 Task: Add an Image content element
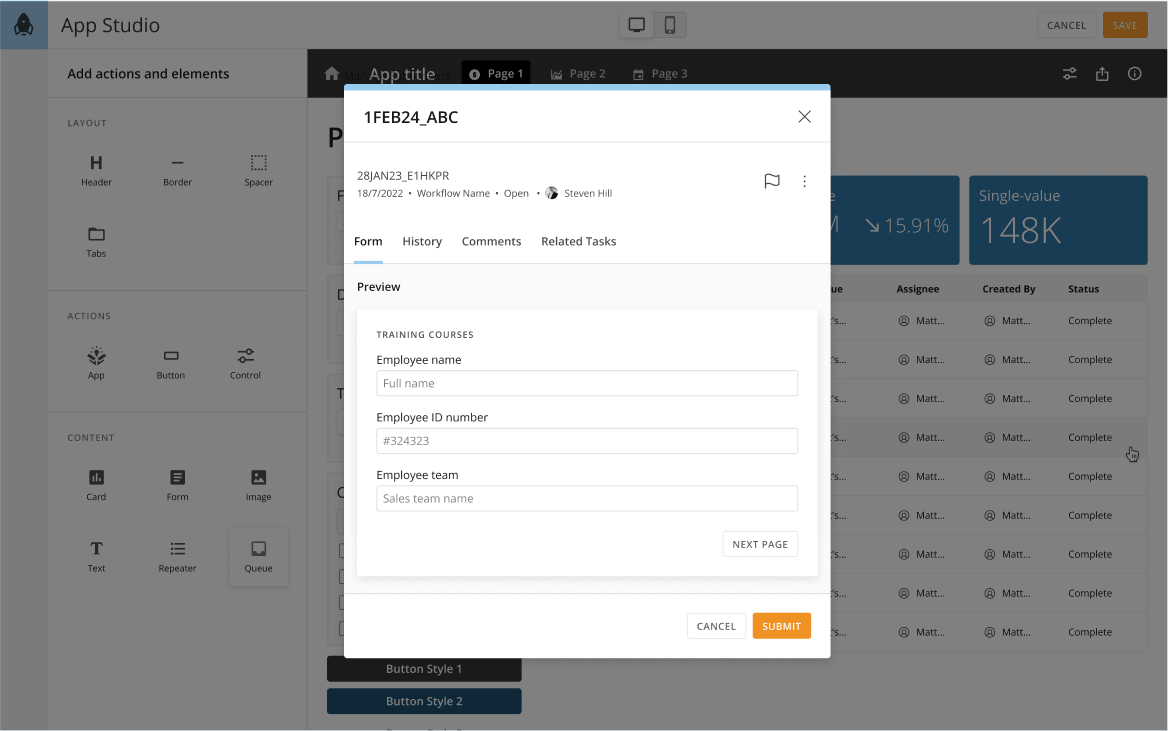click(x=258, y=485)
